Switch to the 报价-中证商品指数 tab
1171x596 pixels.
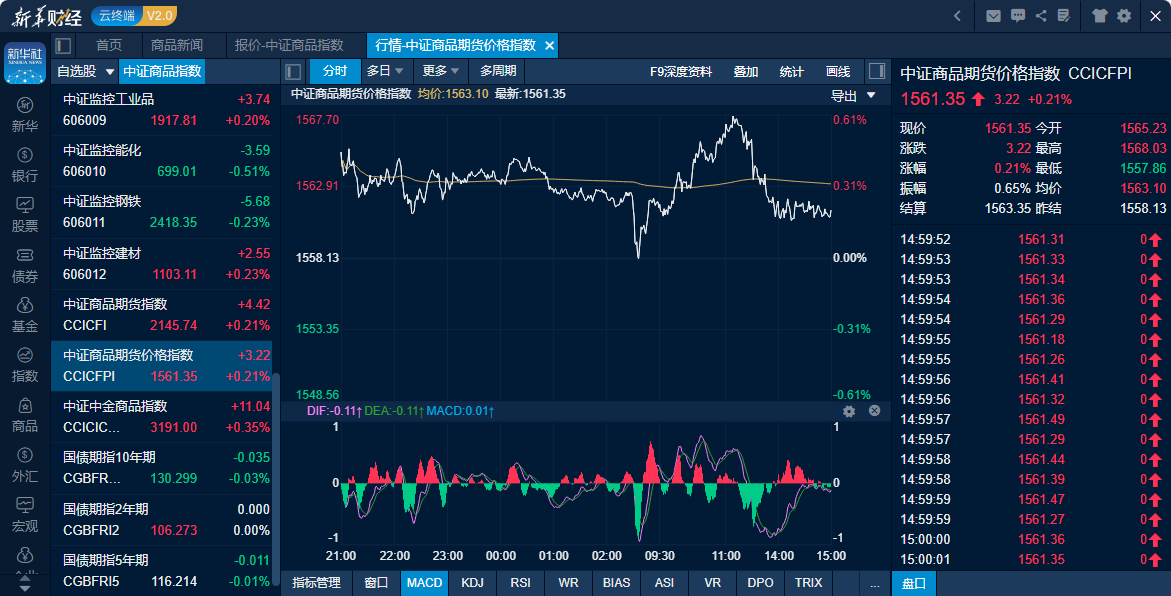point(289,46)
